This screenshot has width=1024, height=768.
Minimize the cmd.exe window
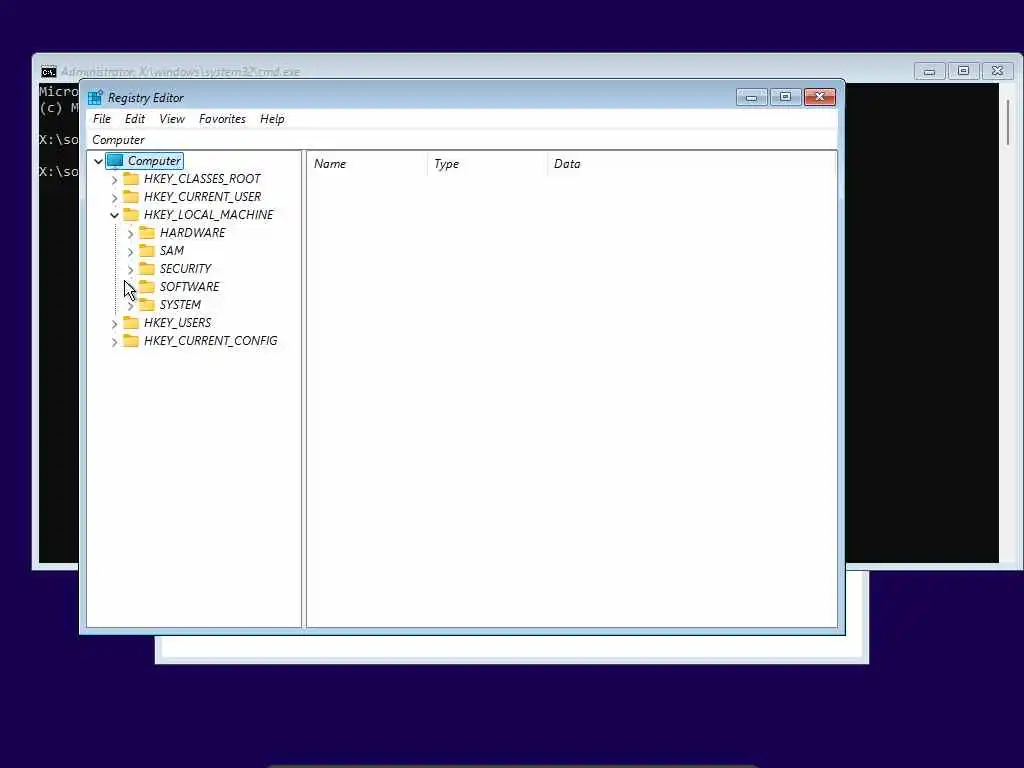pos(929,71)
